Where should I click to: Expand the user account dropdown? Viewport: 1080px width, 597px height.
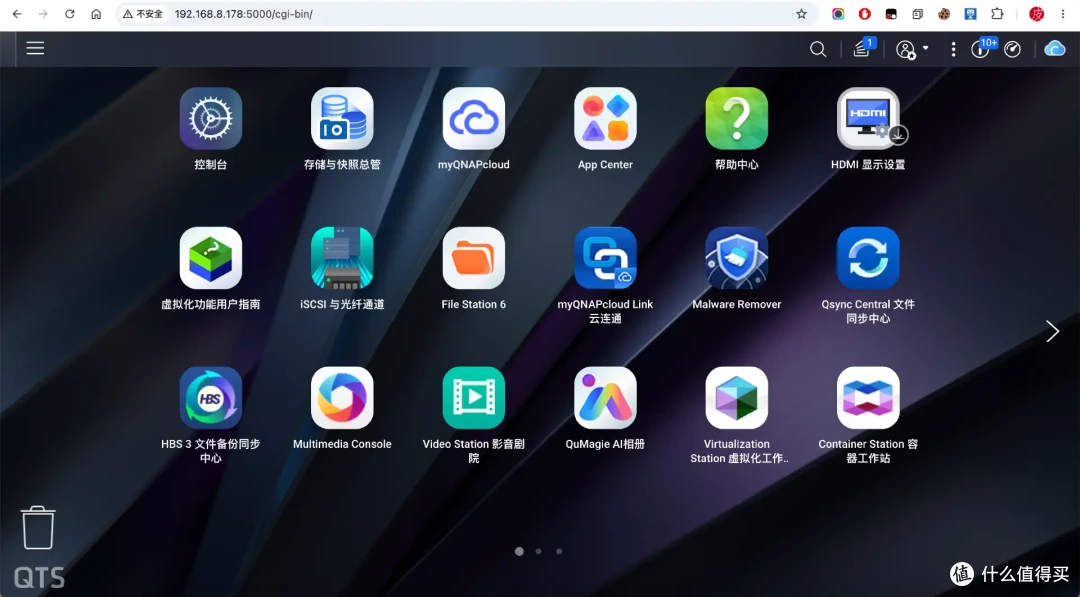pyautogui.click(x=912, y=49)
